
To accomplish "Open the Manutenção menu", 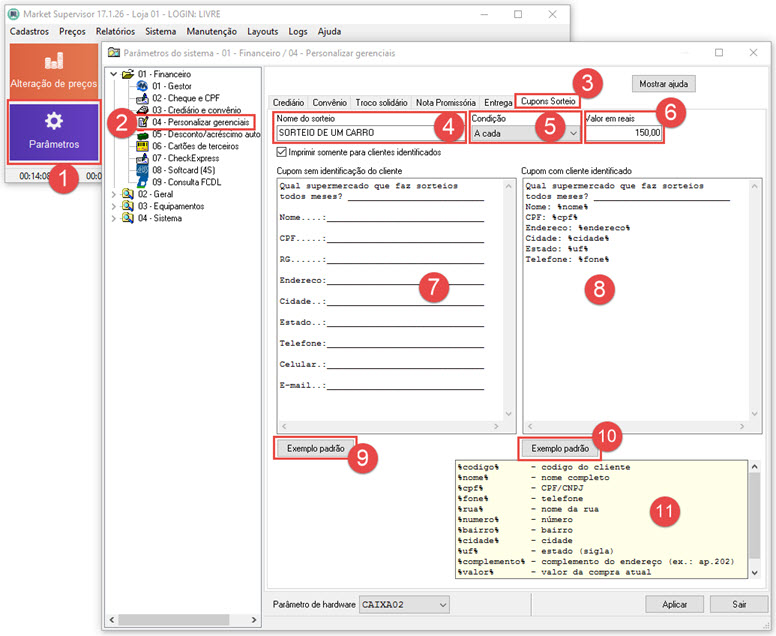I will click(x=211, y=31).
